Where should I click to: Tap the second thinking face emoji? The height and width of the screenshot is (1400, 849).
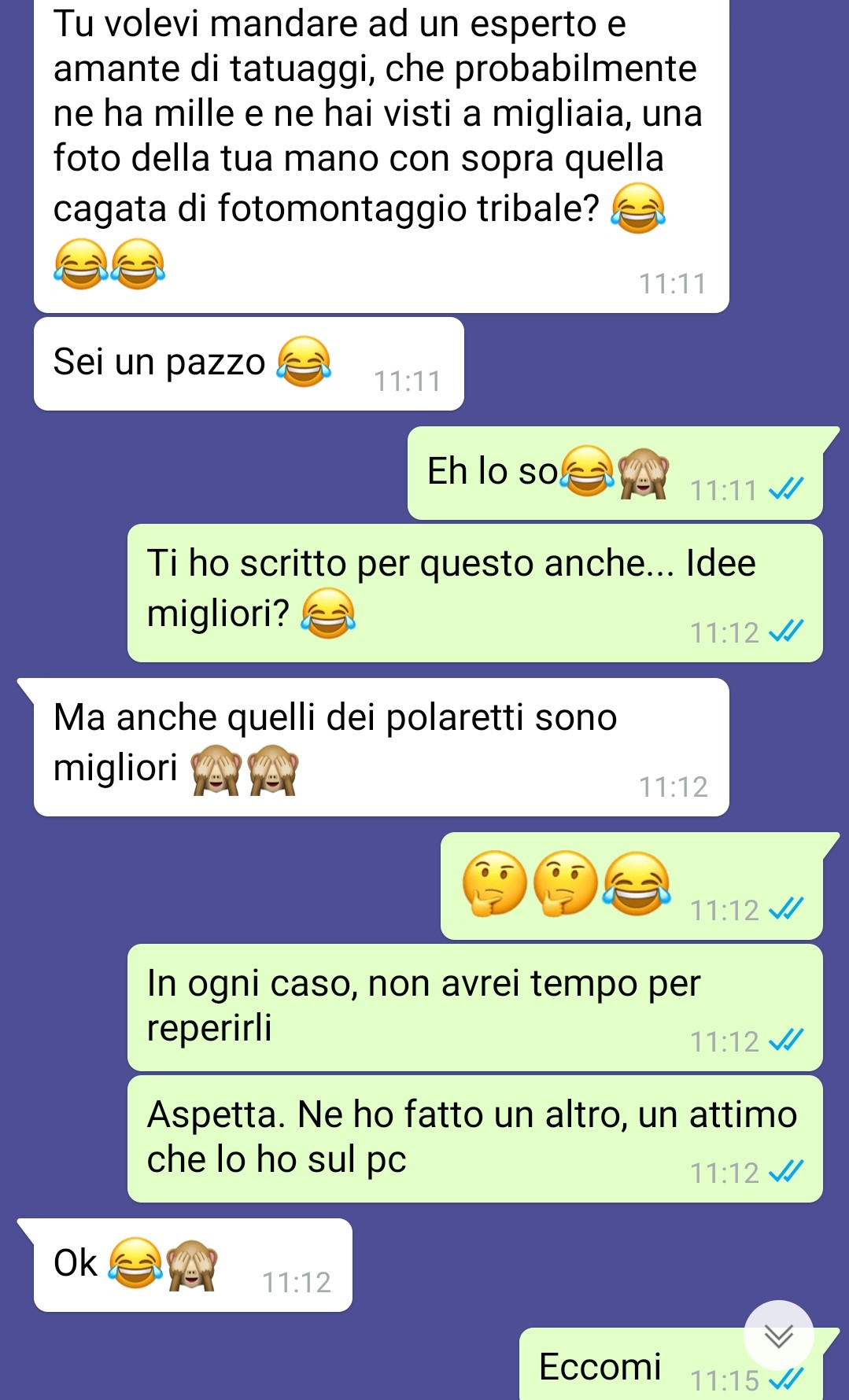click(x=566, y=883)
